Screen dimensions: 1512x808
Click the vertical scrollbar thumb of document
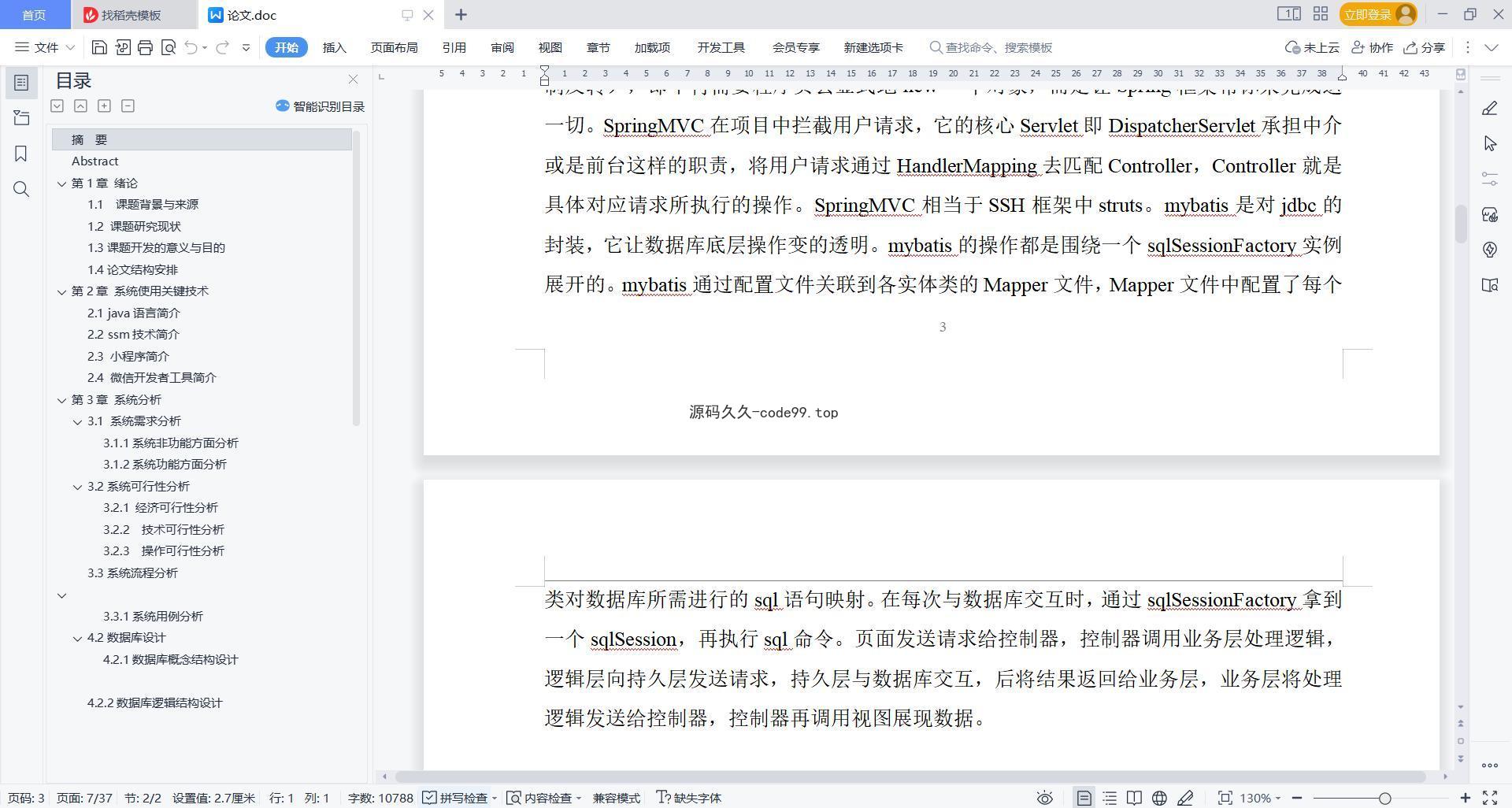coord(1461,224)
